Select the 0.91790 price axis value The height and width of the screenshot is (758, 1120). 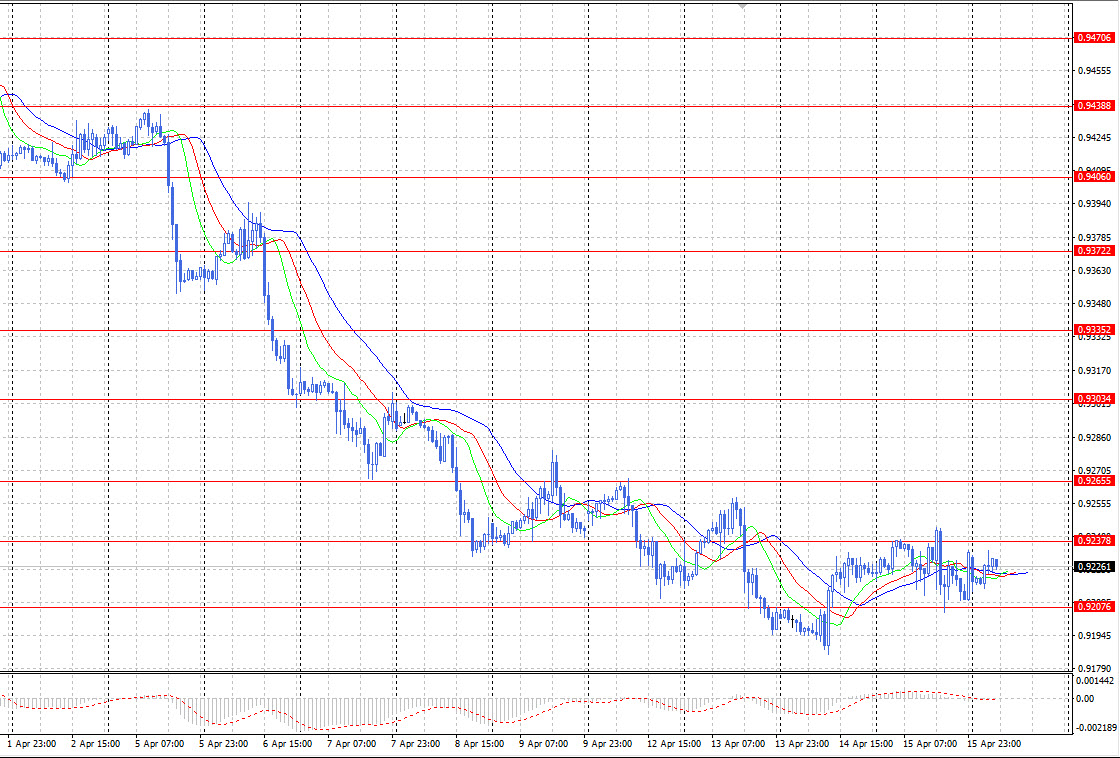point(1094,669)
